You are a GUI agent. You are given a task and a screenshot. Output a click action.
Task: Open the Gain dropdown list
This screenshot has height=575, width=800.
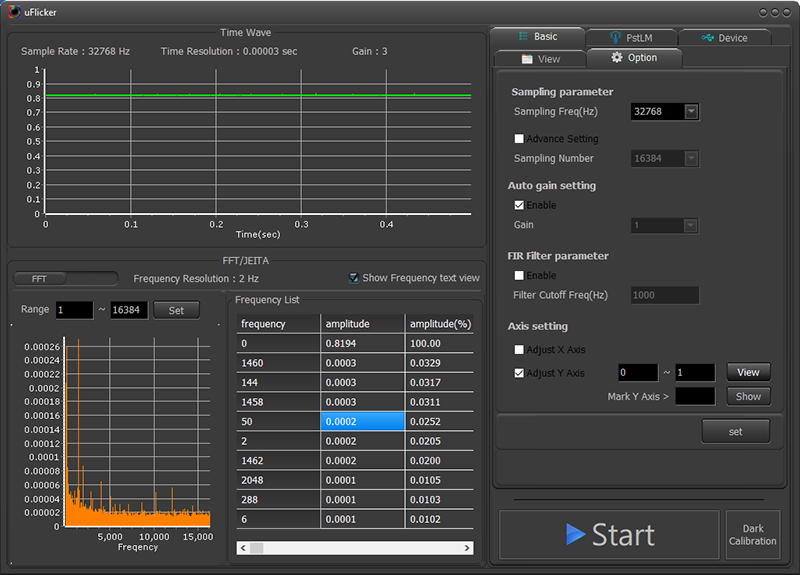pyautogui.click(x=691, y=226)
